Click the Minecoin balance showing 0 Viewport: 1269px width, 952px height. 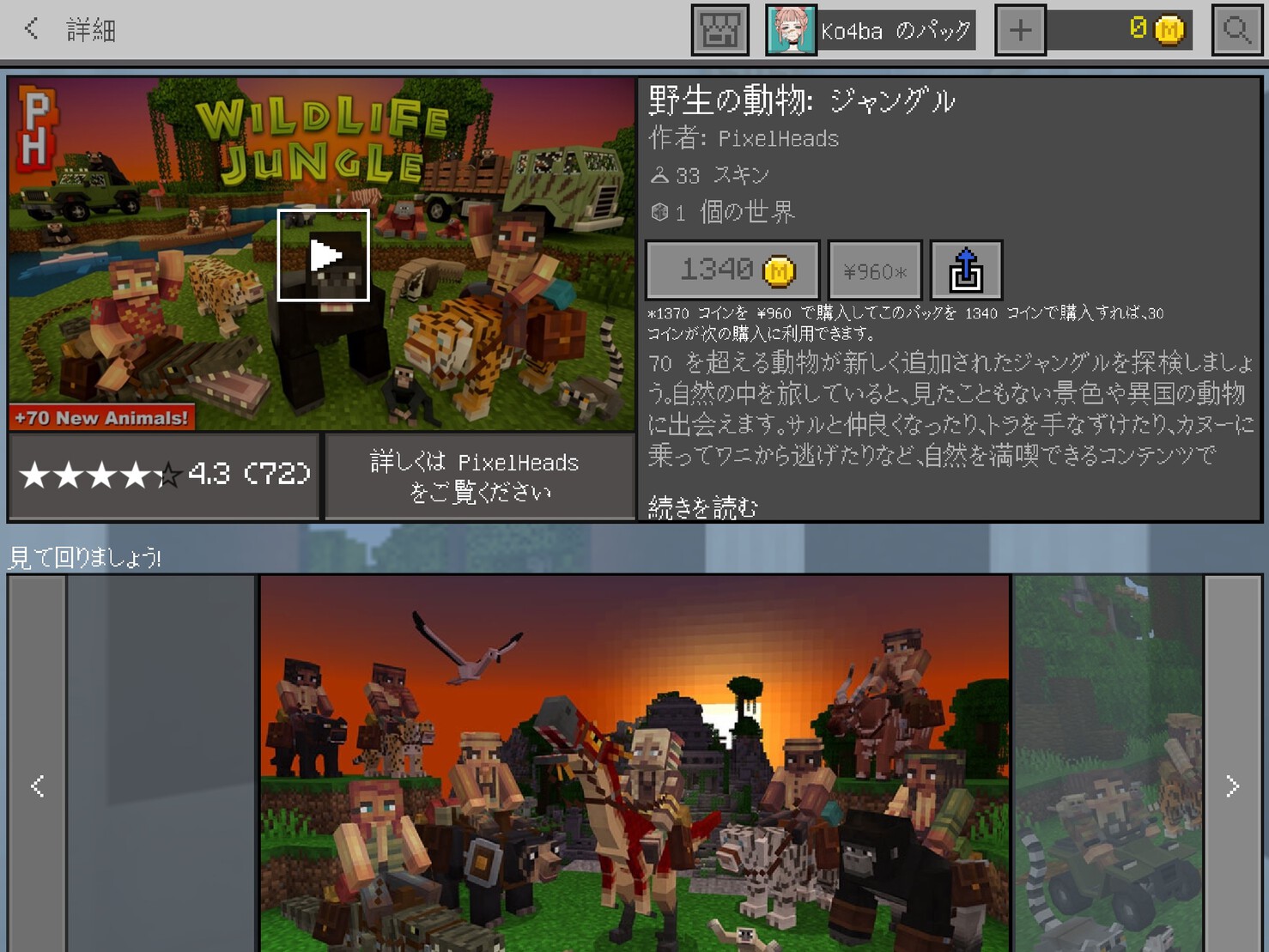click(1120, 30)
